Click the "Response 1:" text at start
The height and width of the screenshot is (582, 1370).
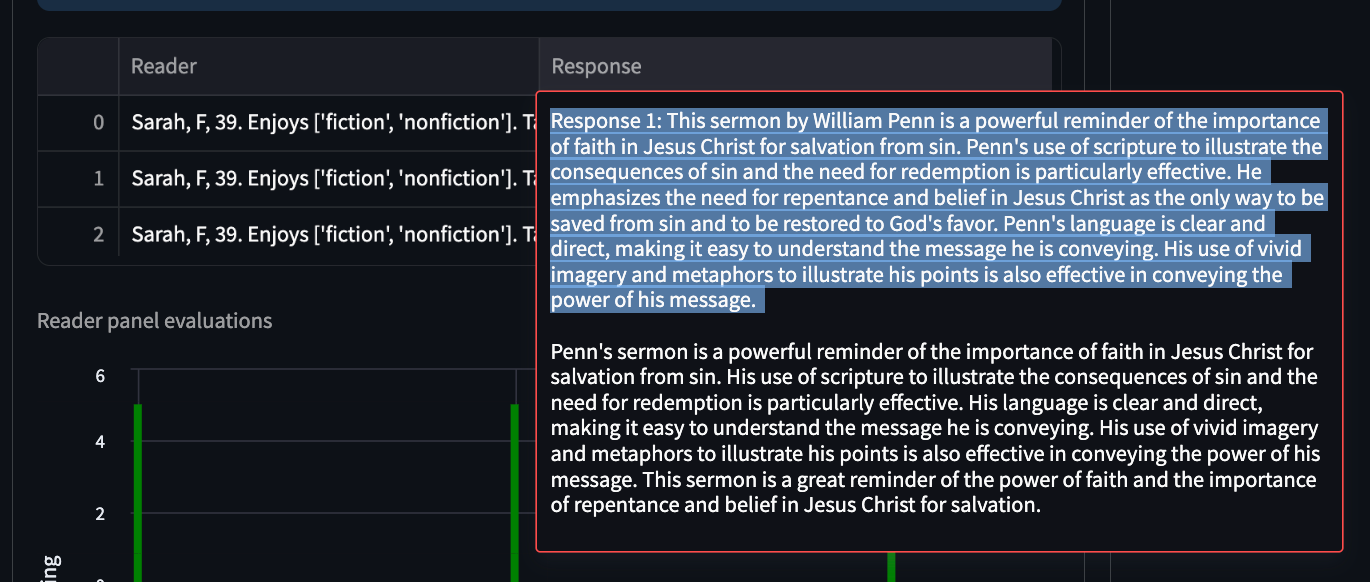pyautogui.click(x=605, y=122)
